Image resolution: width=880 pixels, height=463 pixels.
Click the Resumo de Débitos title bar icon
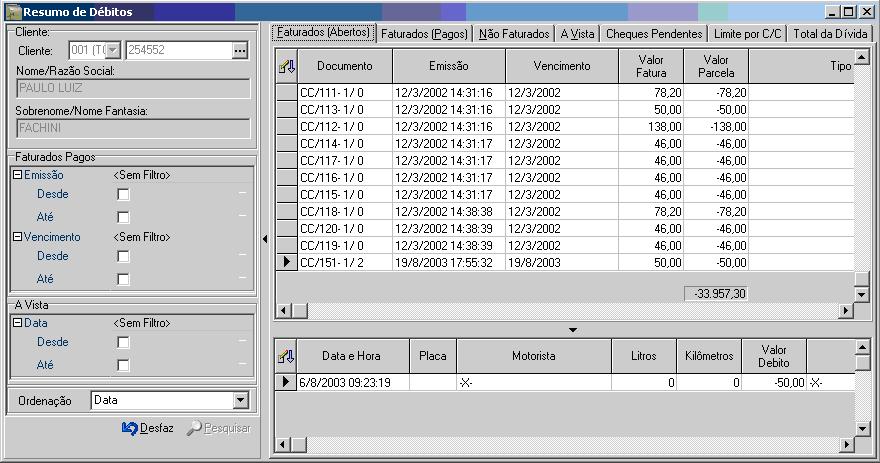pyautogui.click(x=13, y=12)
